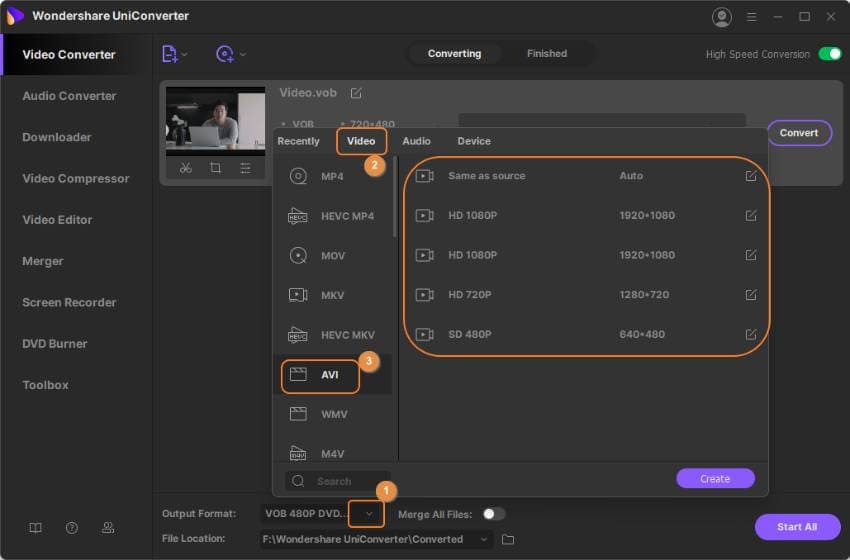Click the Add Files icon
Viewport: 850px width, 560px height.
169,54
